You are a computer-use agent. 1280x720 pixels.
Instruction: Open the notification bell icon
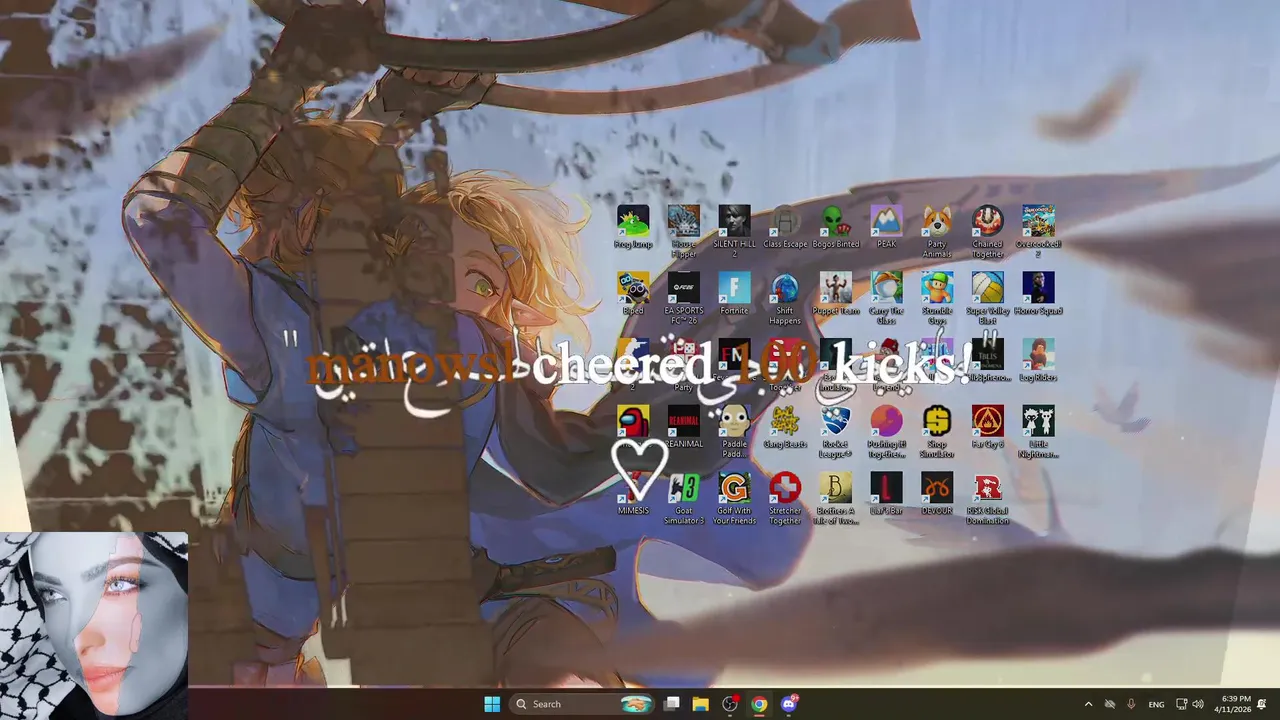(1262, 704)
